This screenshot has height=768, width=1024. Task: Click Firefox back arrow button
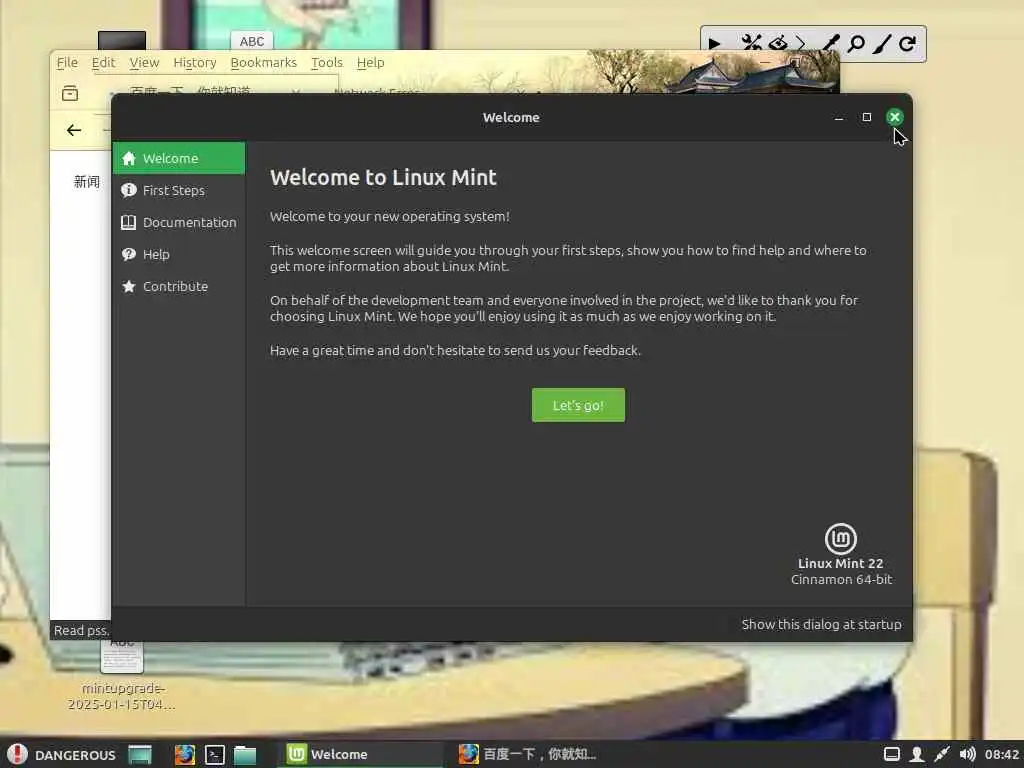point(74,130)
